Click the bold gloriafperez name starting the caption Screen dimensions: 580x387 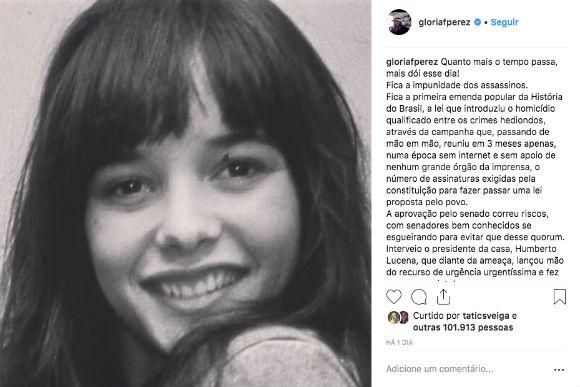tap(412, 62)
